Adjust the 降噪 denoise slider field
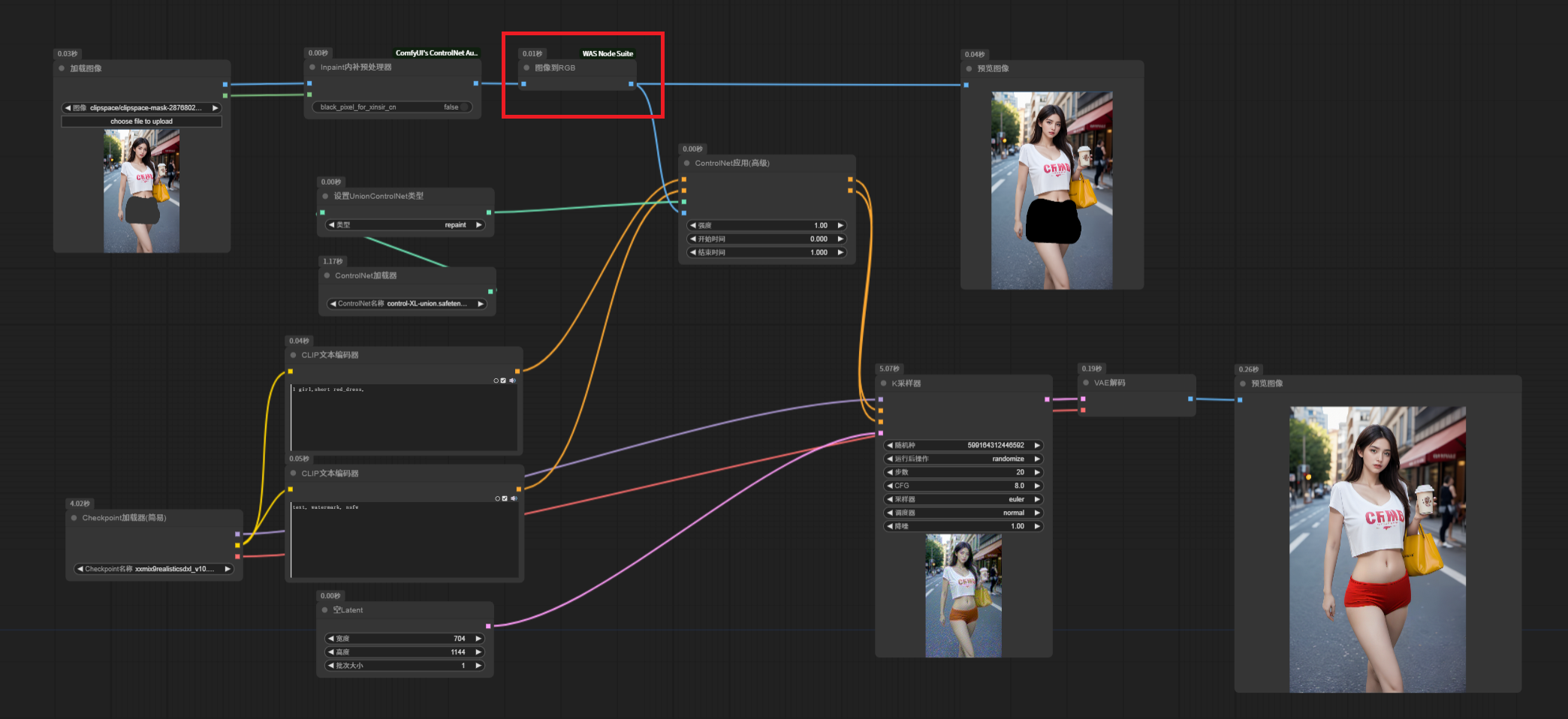 coord(964,526)
